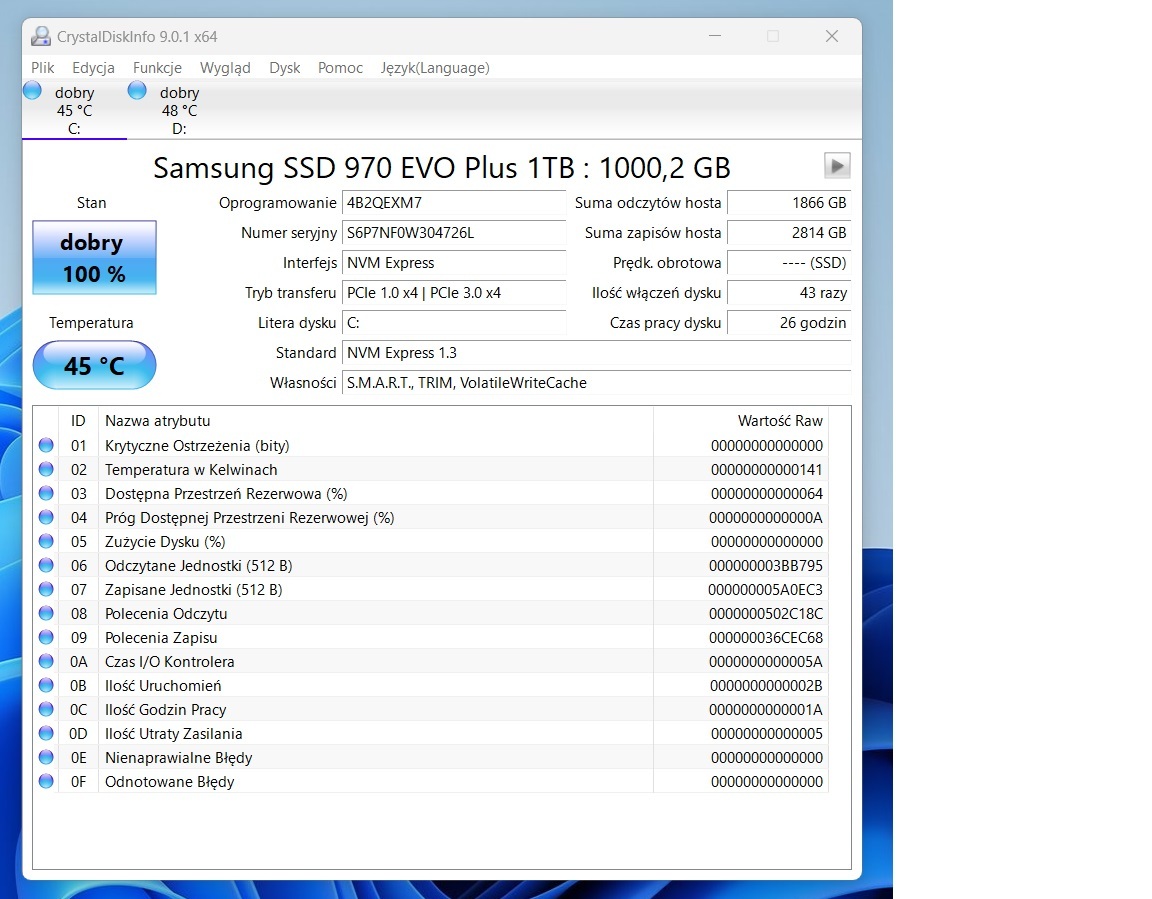Click status orb for Odczytane Jednostki
This screenshot has width=1152, height=899.
46,565
